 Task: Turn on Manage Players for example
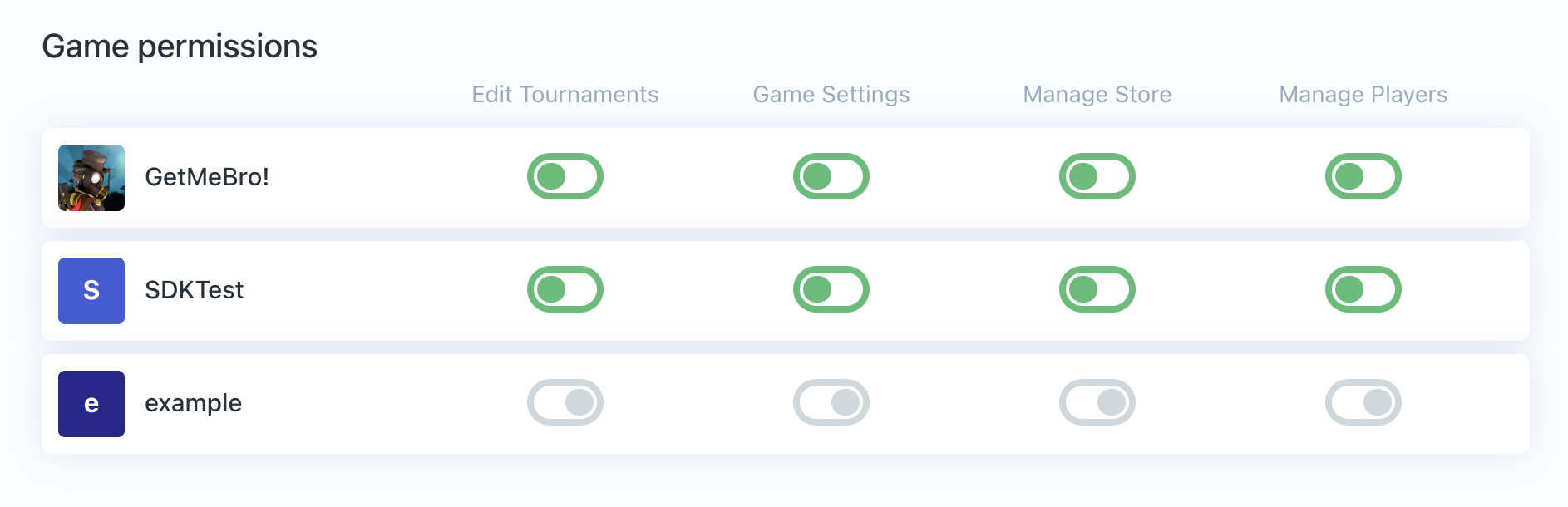point(1363,402)
